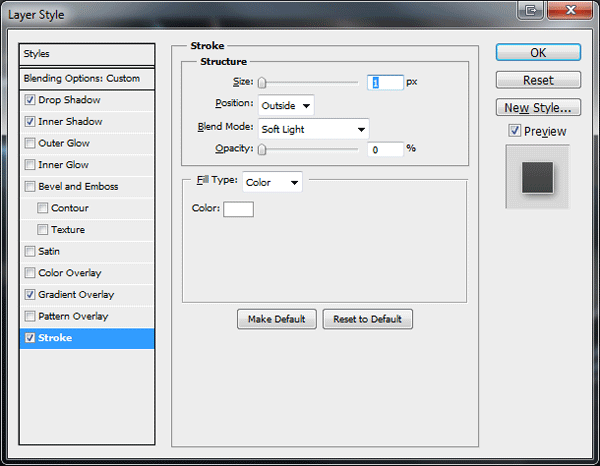Toggle the Preview checkbox

(x=514, y=131)
